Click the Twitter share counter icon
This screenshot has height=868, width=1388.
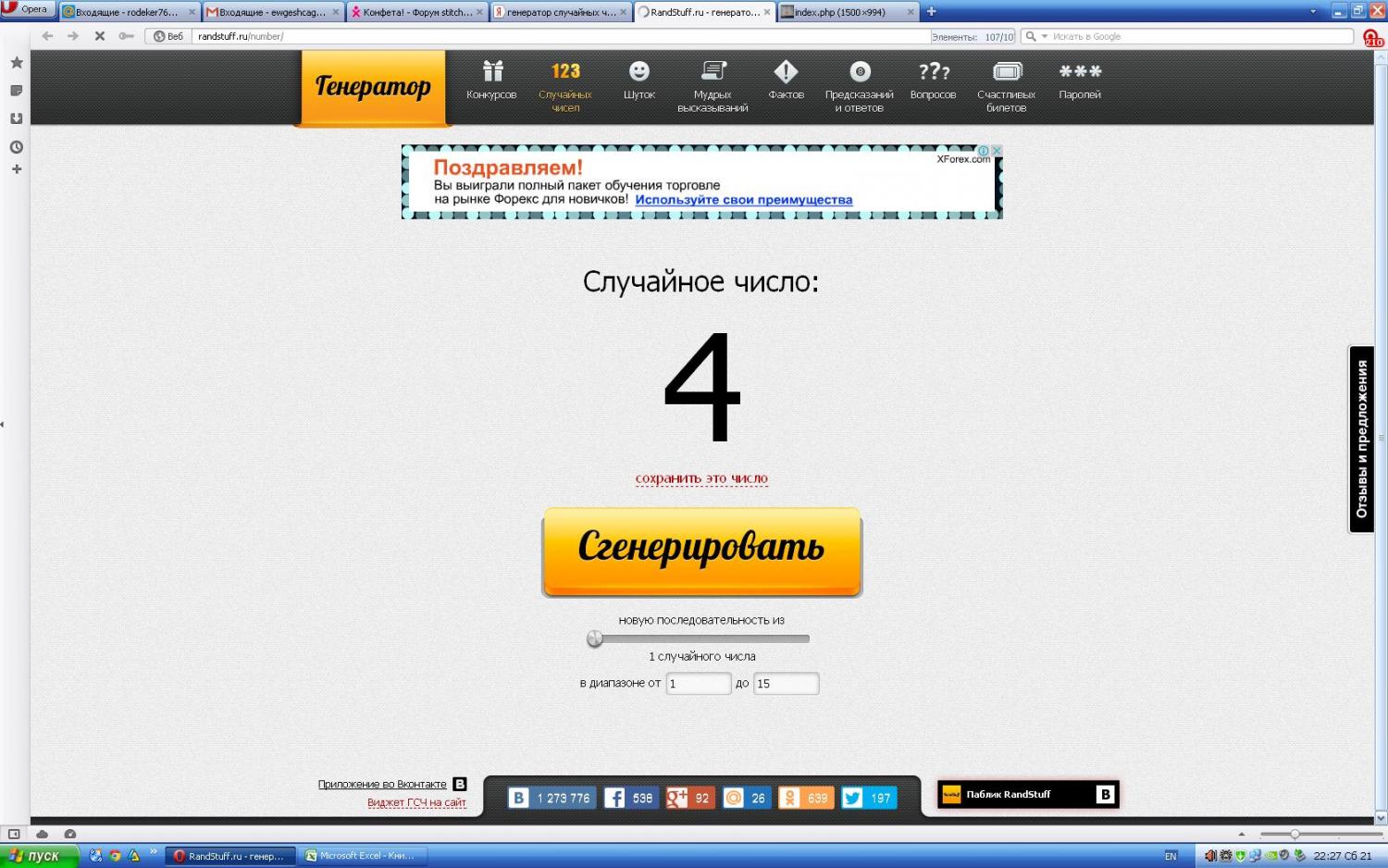pyautogui.click(x=852, y=798)
